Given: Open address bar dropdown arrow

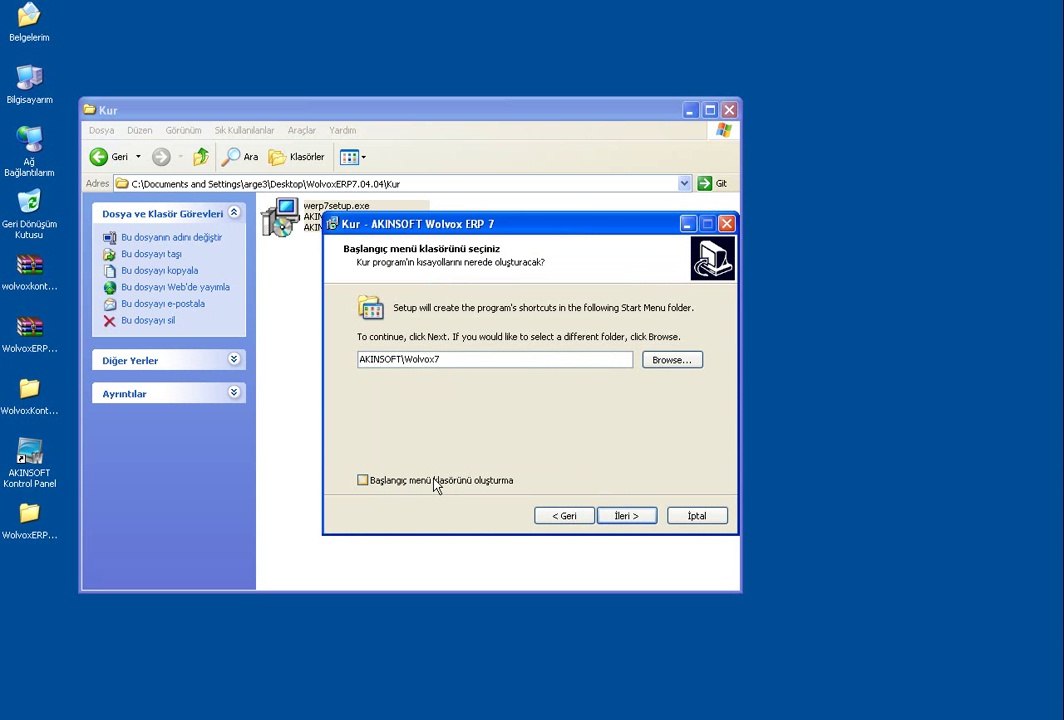Looking at the screenshot, I should (x=684, y=183).
